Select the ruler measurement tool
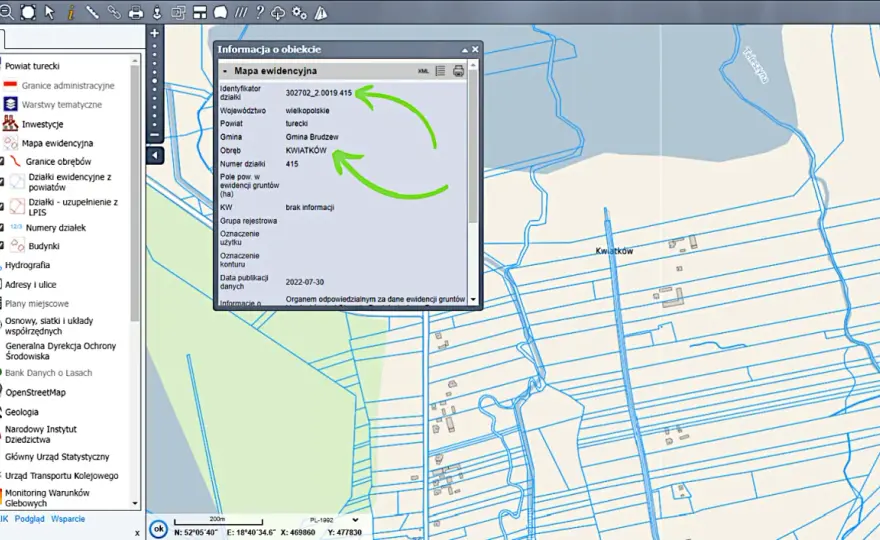The width and height of the screenshot is (880, 540). (x=92, y=12)
